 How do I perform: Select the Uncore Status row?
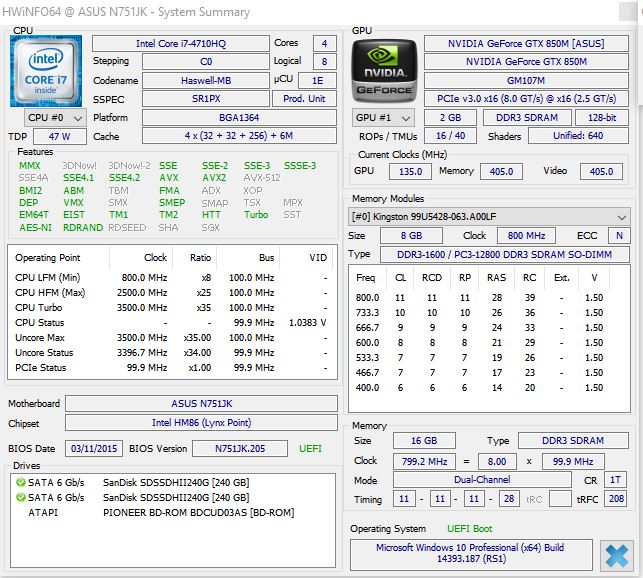172,353
